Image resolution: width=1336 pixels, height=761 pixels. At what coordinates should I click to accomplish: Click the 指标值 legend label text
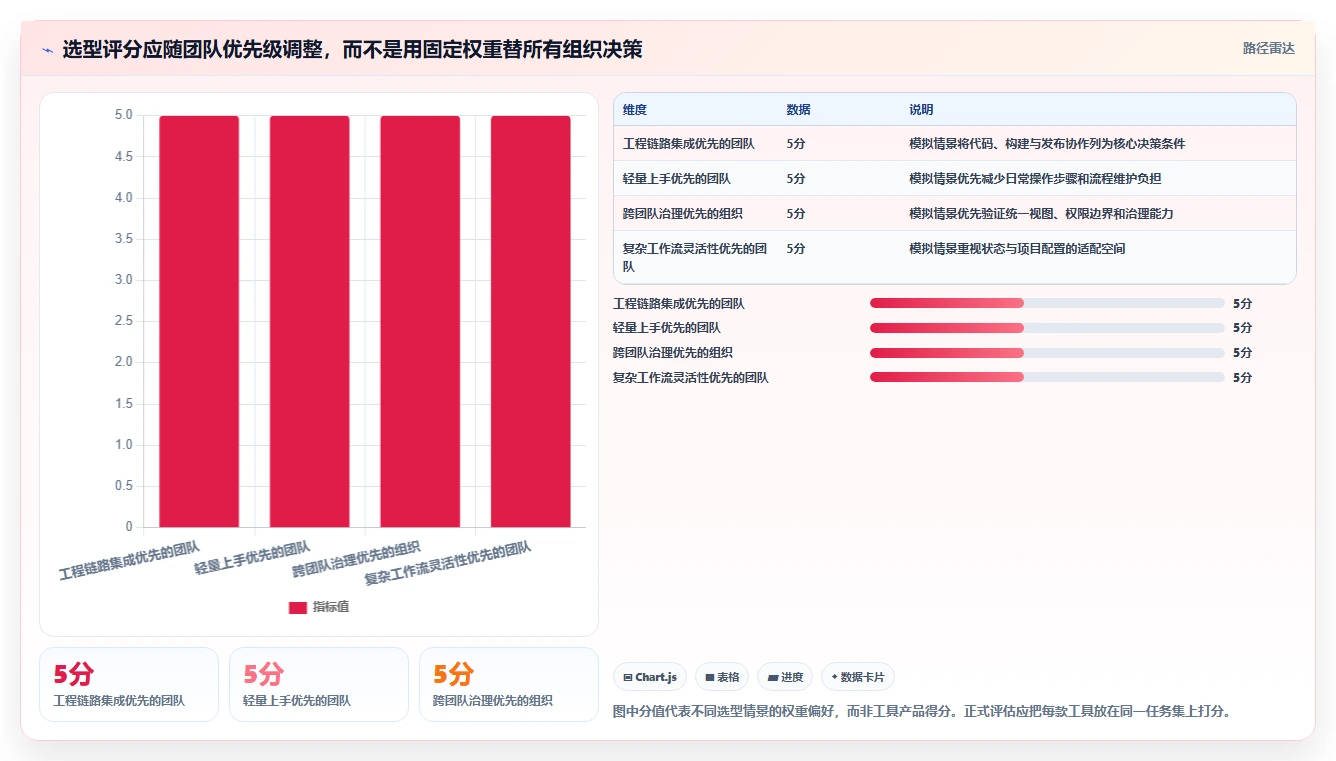pos(331,607)
